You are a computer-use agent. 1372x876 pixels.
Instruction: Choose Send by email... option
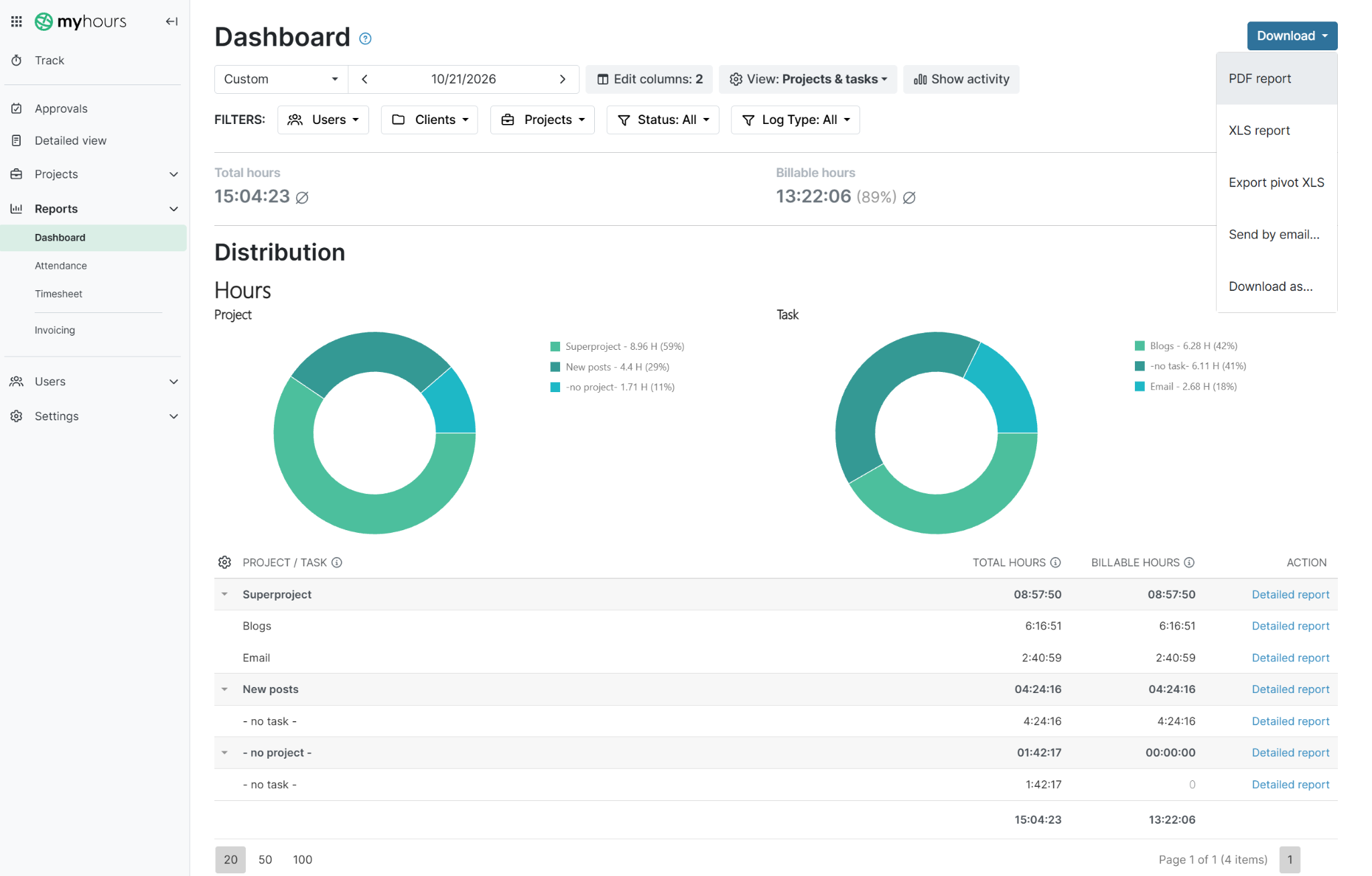[x=1277, y=235]
